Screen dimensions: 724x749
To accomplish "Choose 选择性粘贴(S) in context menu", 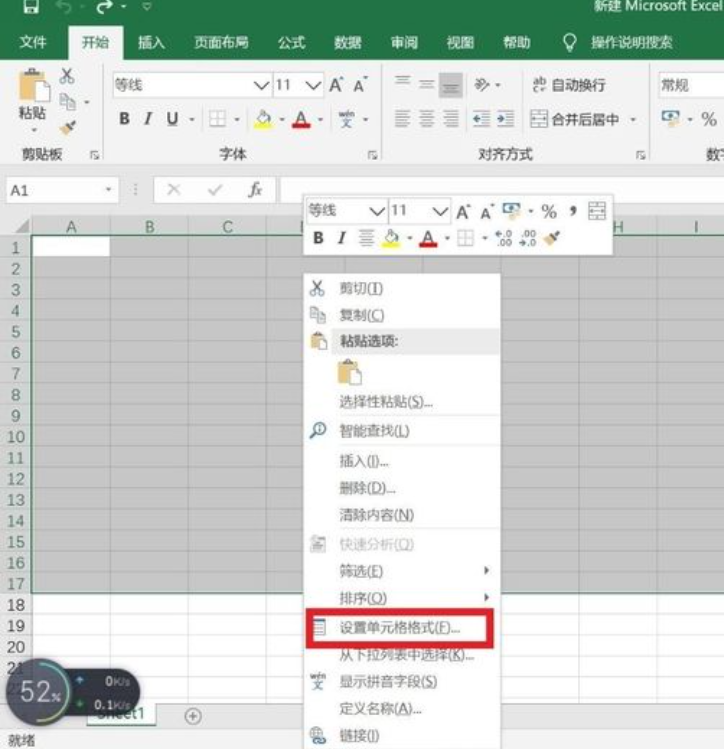I will click(x=402, y=402).
